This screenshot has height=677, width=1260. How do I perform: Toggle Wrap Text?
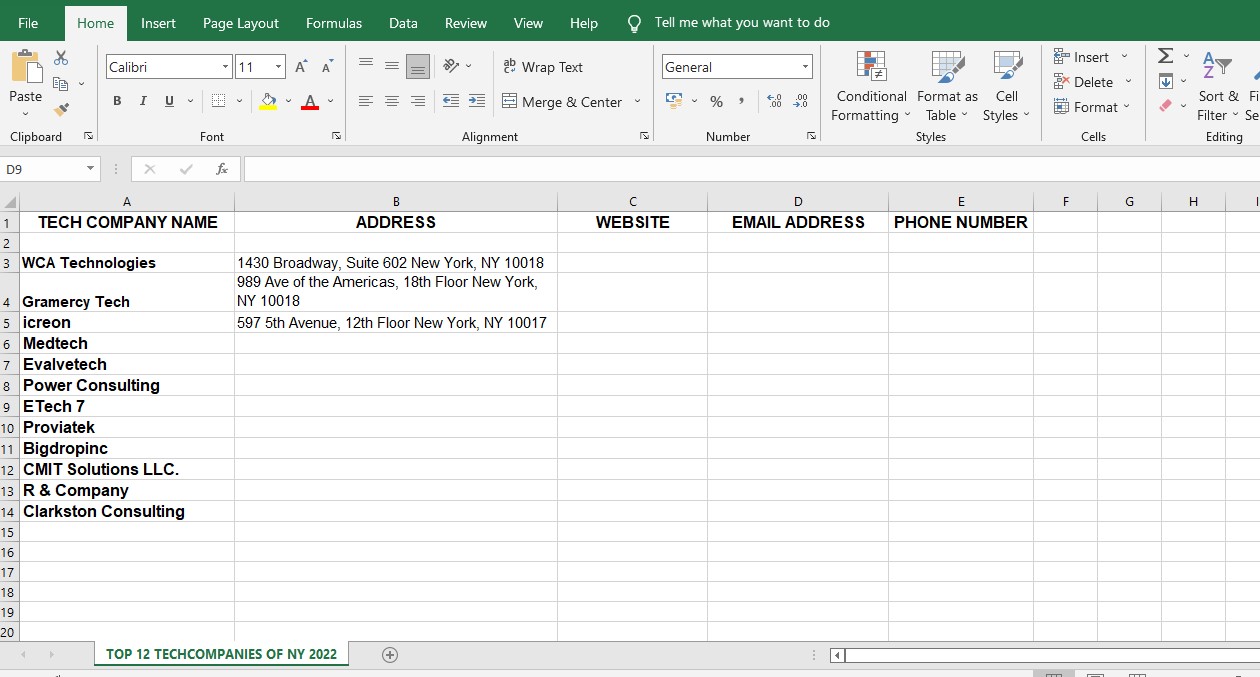point(543,67)
